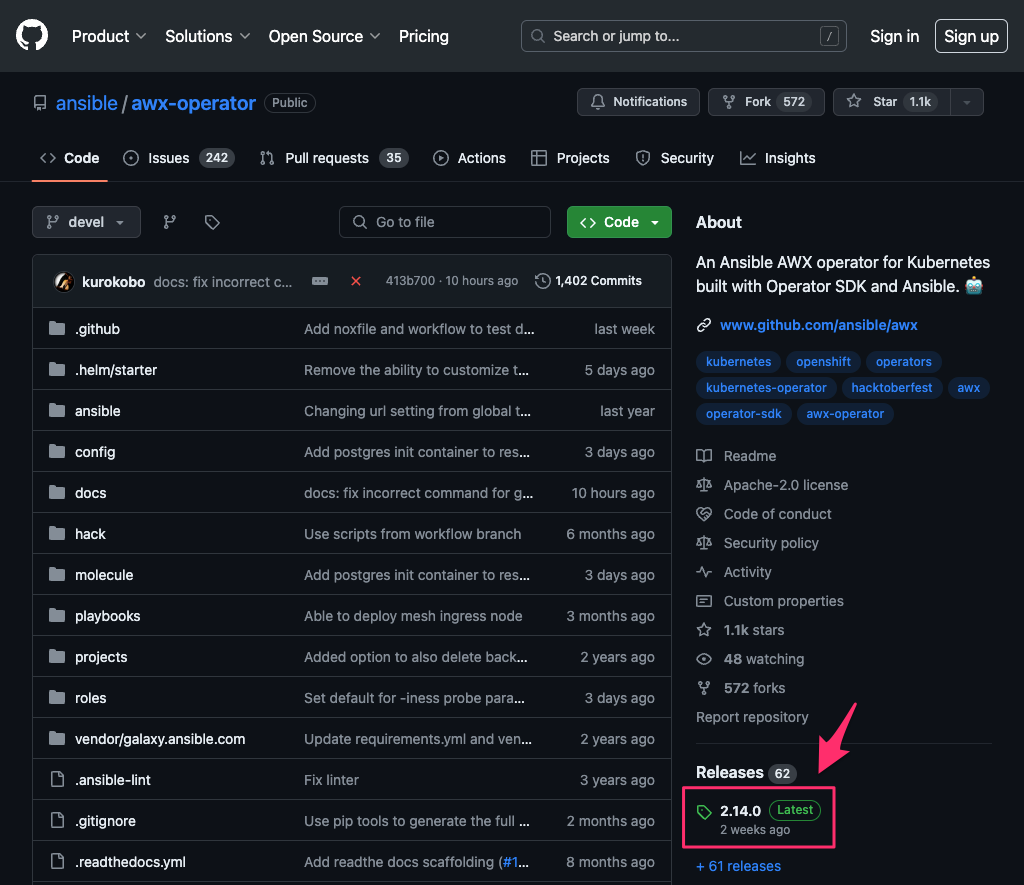Expand the Solutions menu

click(207, 36)
